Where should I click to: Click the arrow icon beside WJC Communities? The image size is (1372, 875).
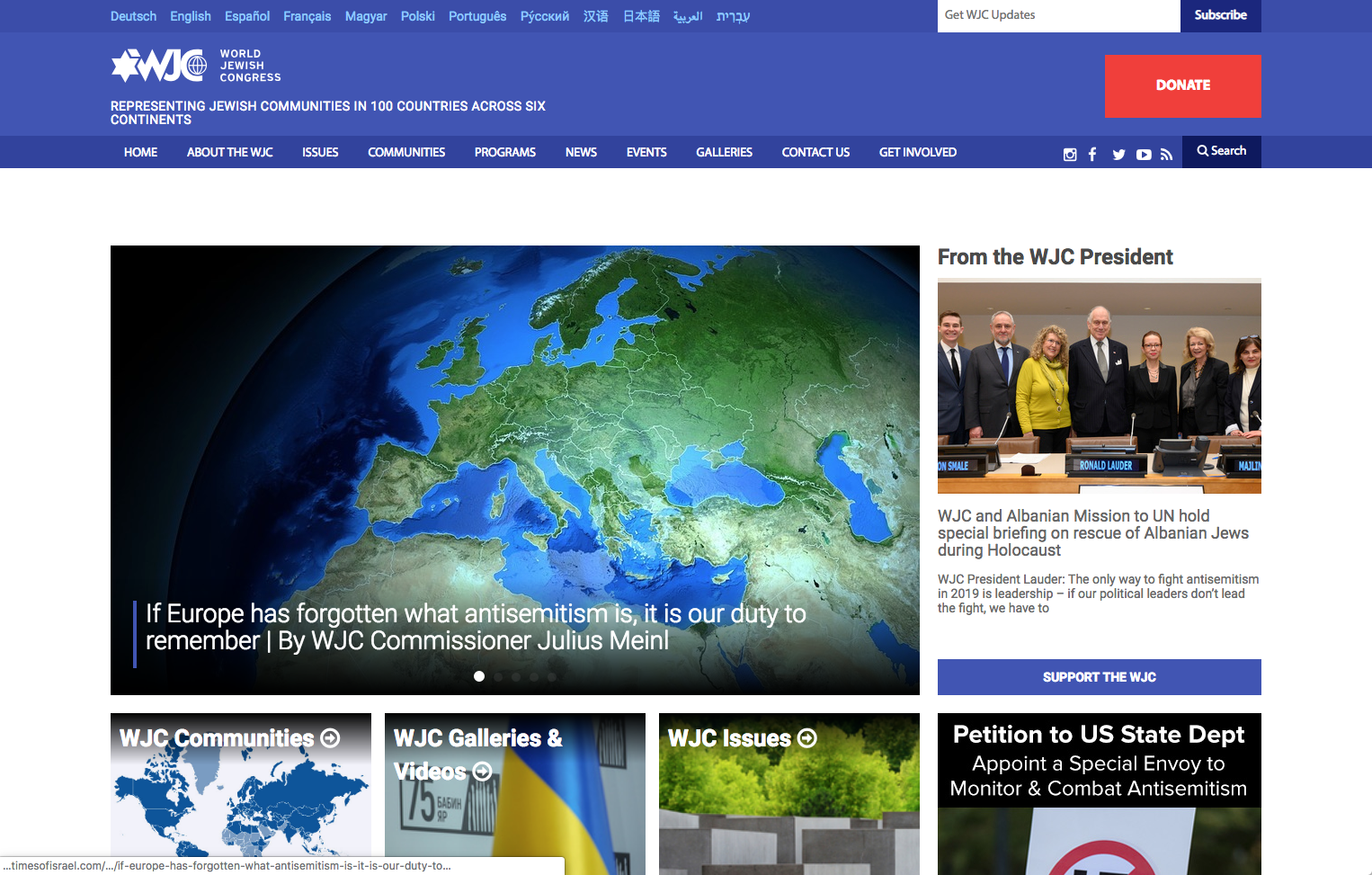(331, 738)
